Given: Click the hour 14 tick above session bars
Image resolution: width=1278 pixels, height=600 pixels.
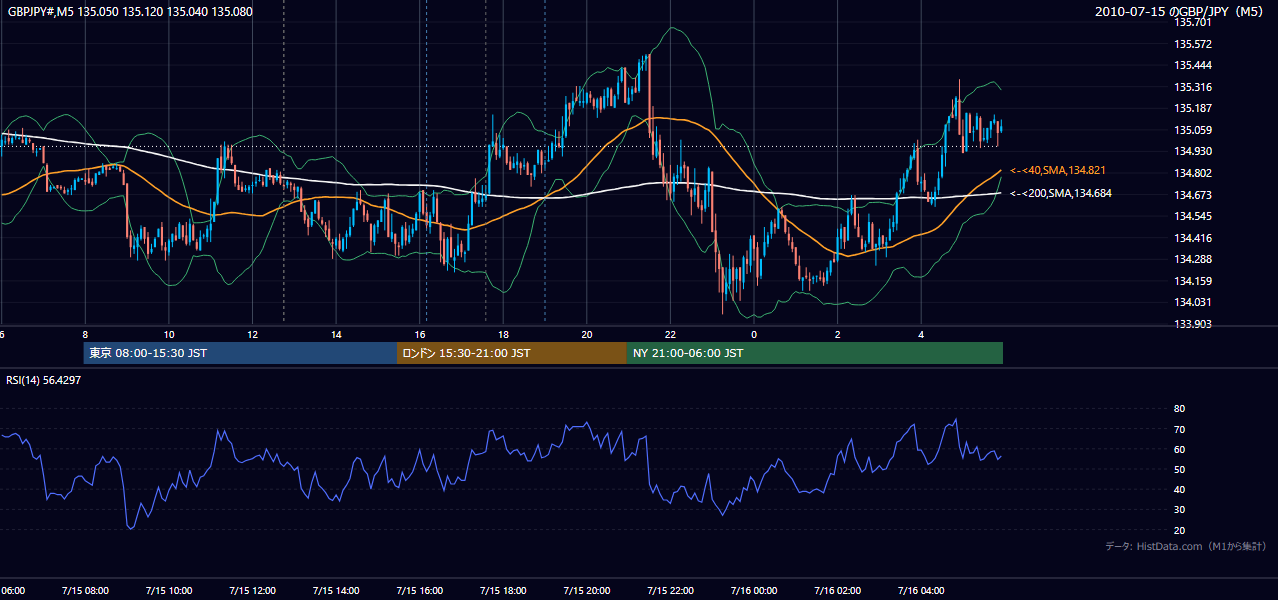Looking at the screenshot, I should pos(336,334).
